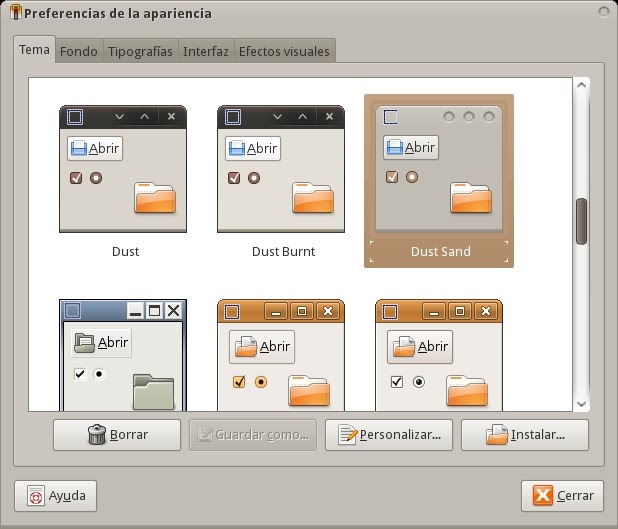Click the folder icon on Instalar
Screen dimensions: 618x529
point(497,435)
